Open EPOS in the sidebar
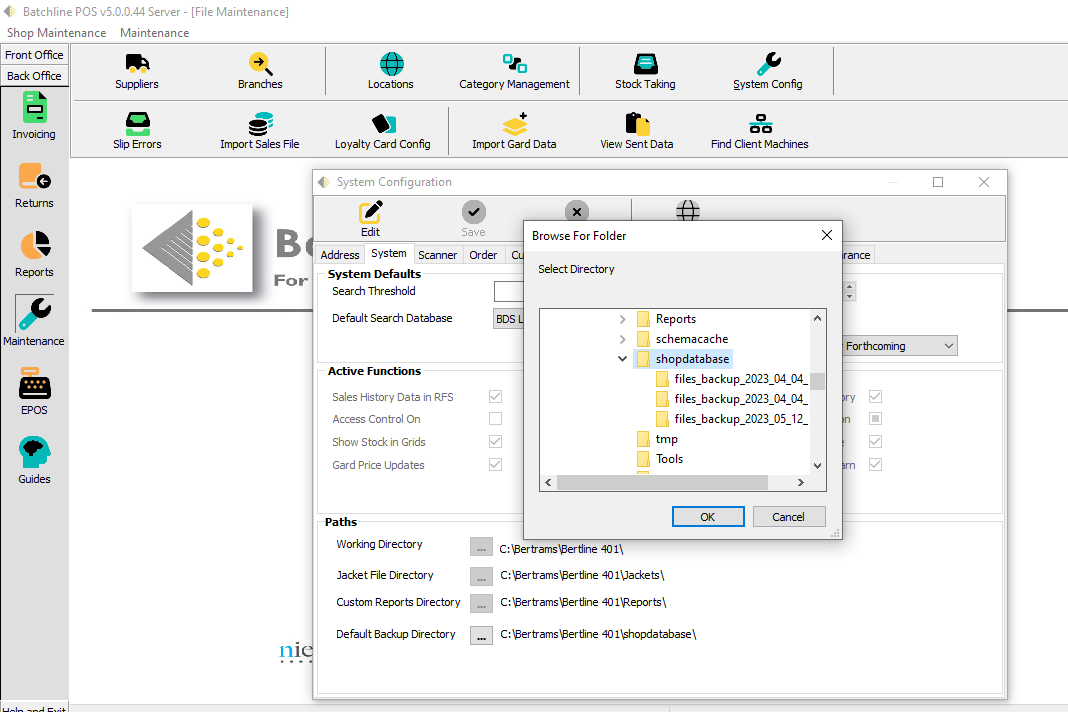The image size is (1068, 712). (x=34, y=392)
